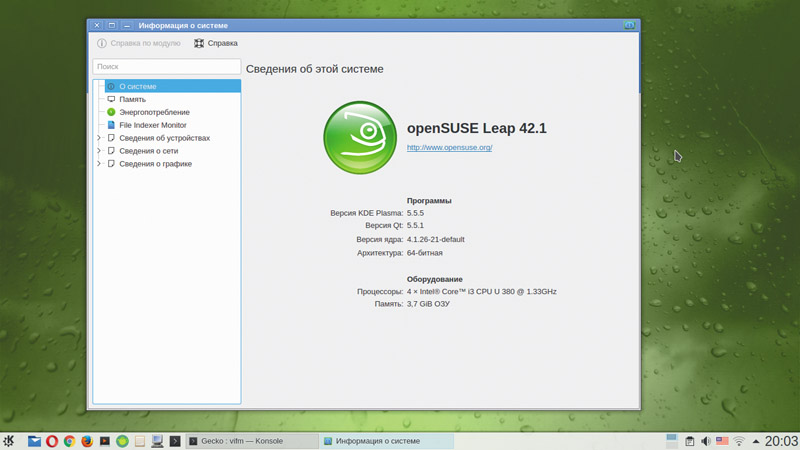
Task: Click the green openSUSE launcher in the taskbar
Action: tap(122, 441)
